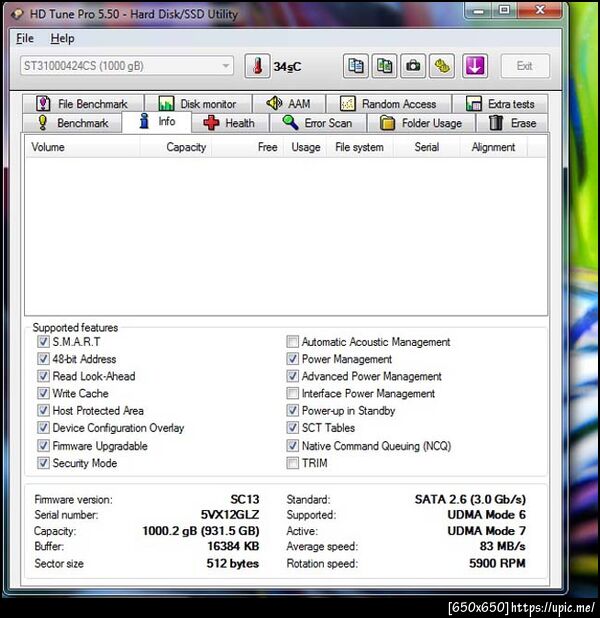Viewport: 600px width, 618px height.
Task: Click standard value SATA 2.6 (3.0 Gb/s)
Action: [470, 499]
